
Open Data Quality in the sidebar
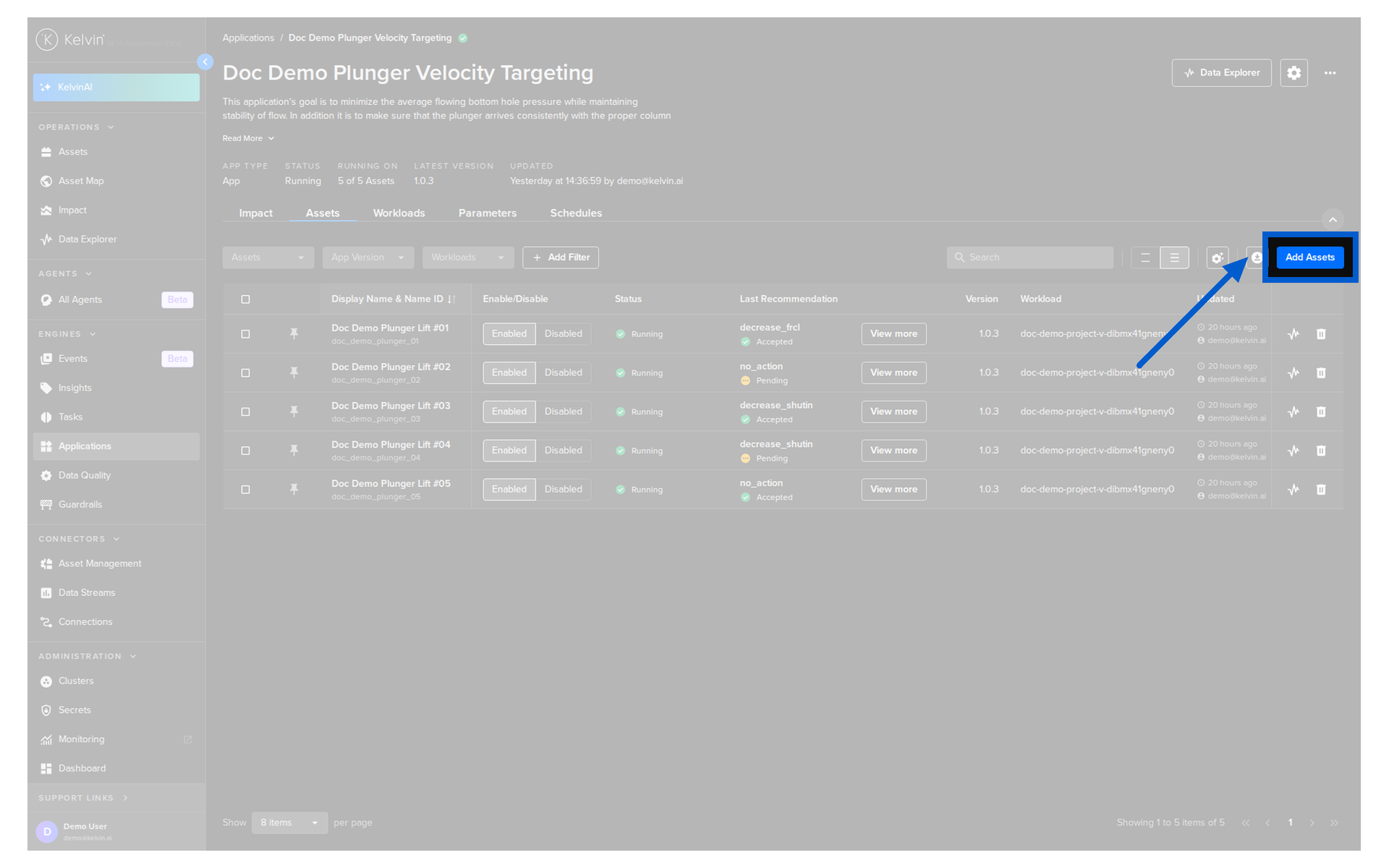coord(116,476)
